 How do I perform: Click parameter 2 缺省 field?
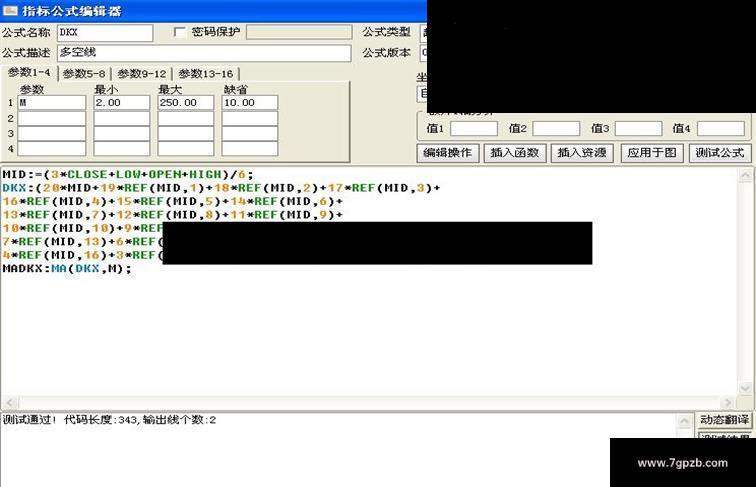click(250, 118)
